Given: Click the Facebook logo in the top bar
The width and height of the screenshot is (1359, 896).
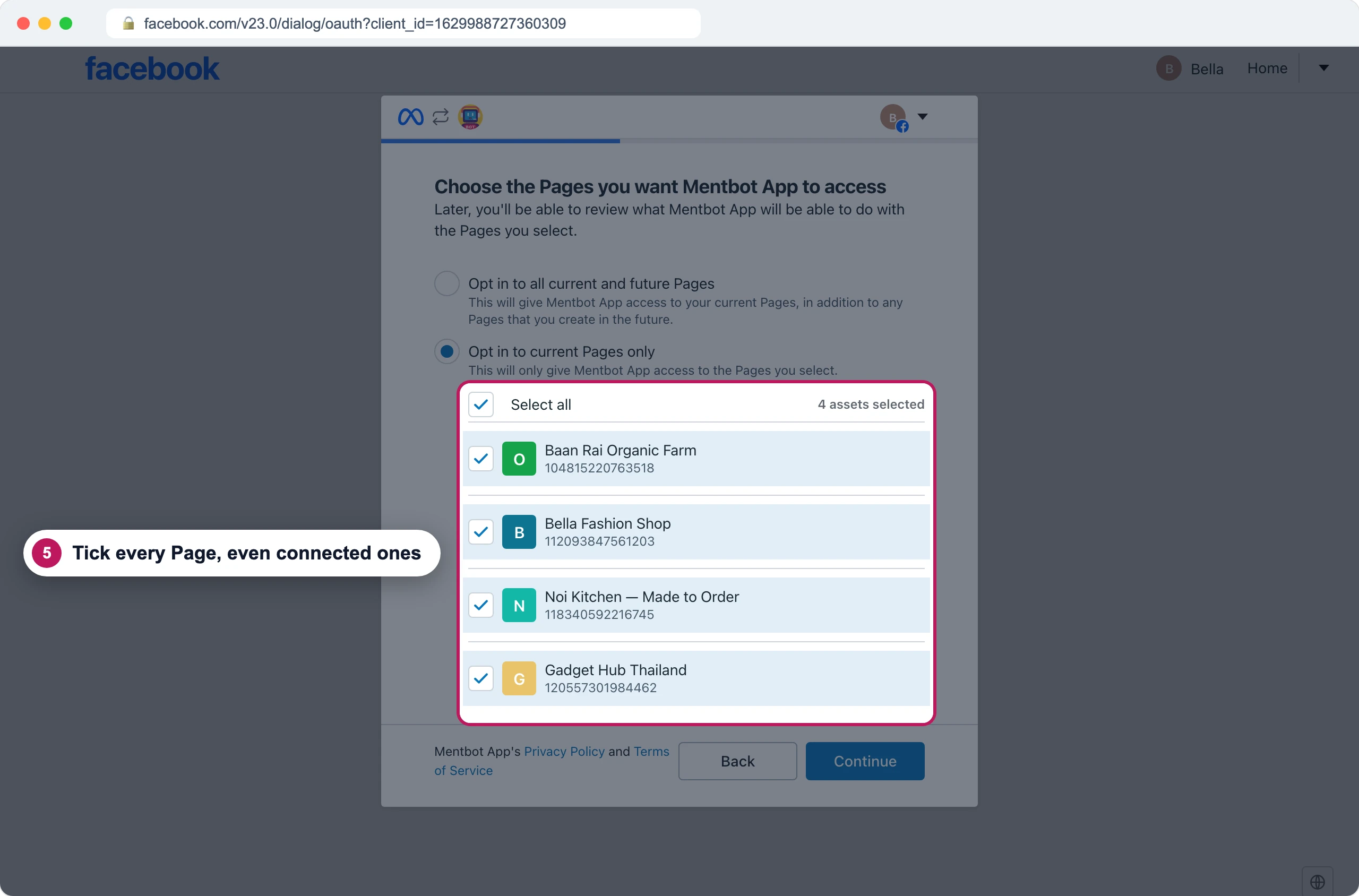Looking at the screenshot, I should tap(152, 68).
